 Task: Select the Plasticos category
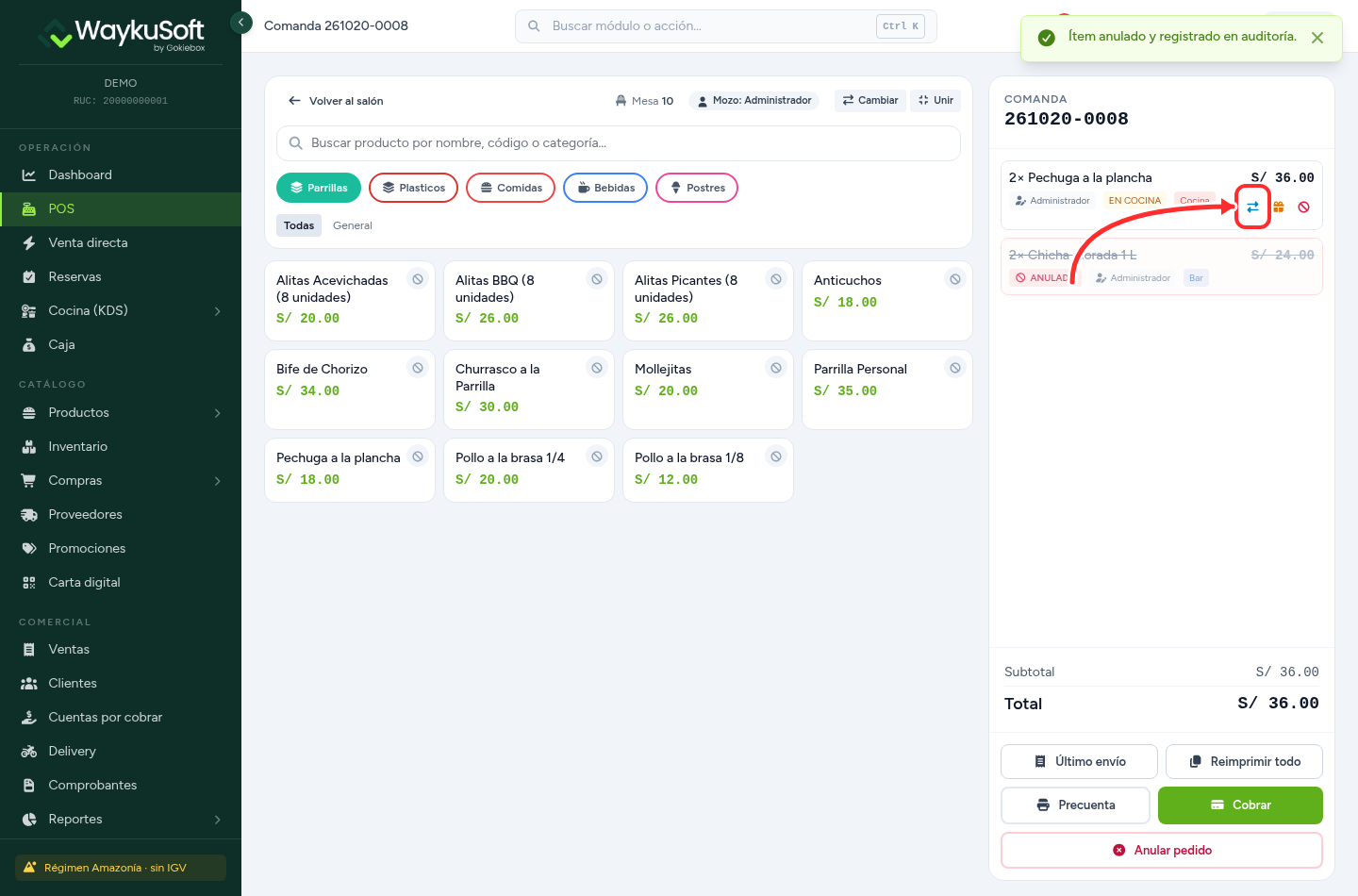pos(413,188)
